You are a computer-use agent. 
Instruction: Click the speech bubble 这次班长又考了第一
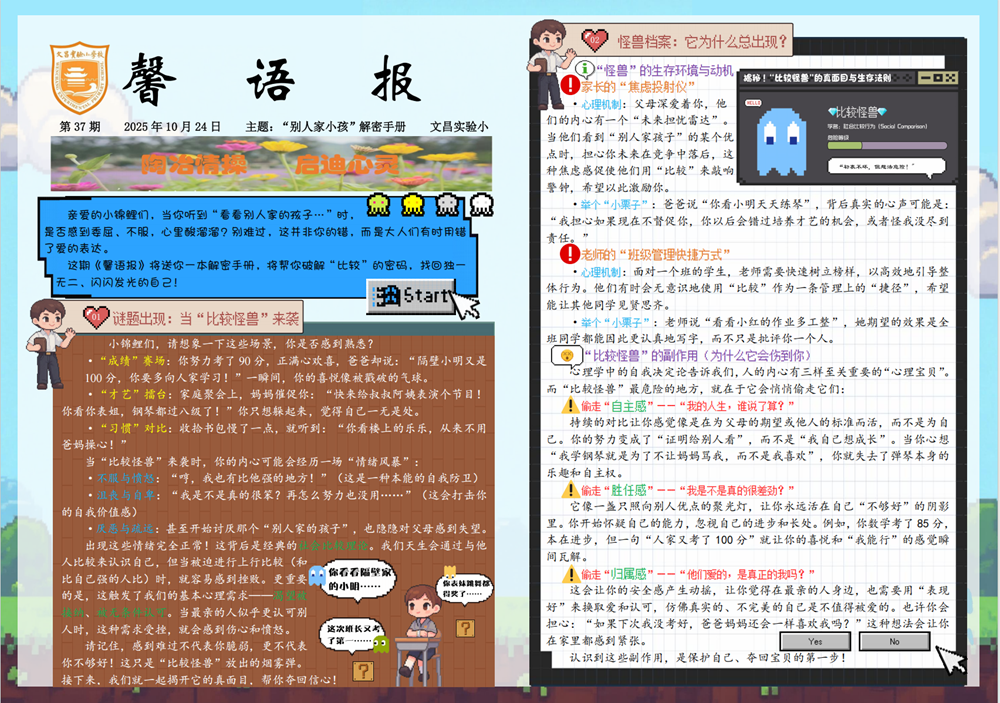(x=353, y=634)
